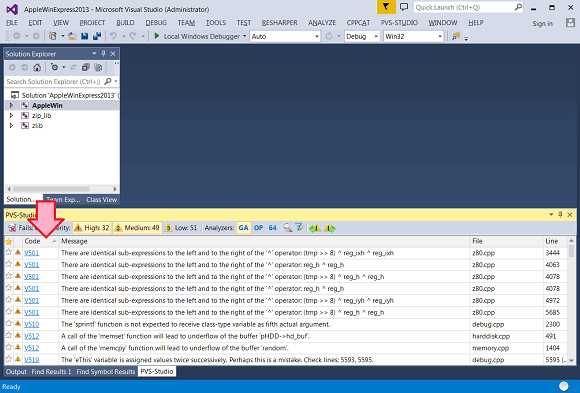Image resolution: width=580 pixels, height=393 pixels.
Task: Star the V512 memset warning row
Action: [9, 336]
